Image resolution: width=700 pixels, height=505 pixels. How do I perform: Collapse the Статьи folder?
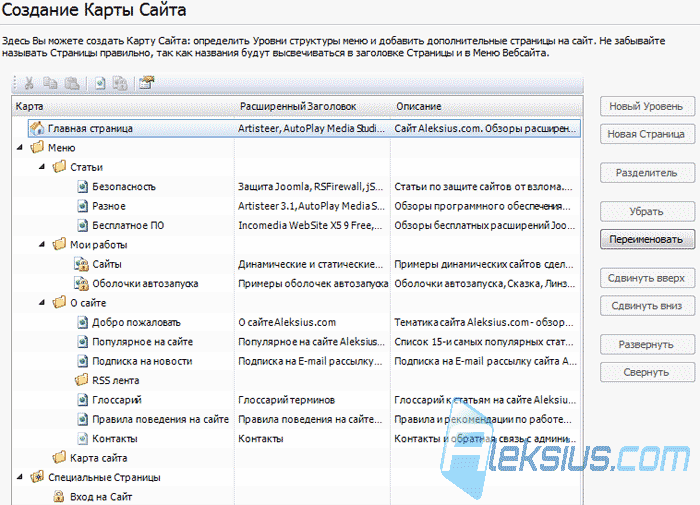[x=42, y=167]
